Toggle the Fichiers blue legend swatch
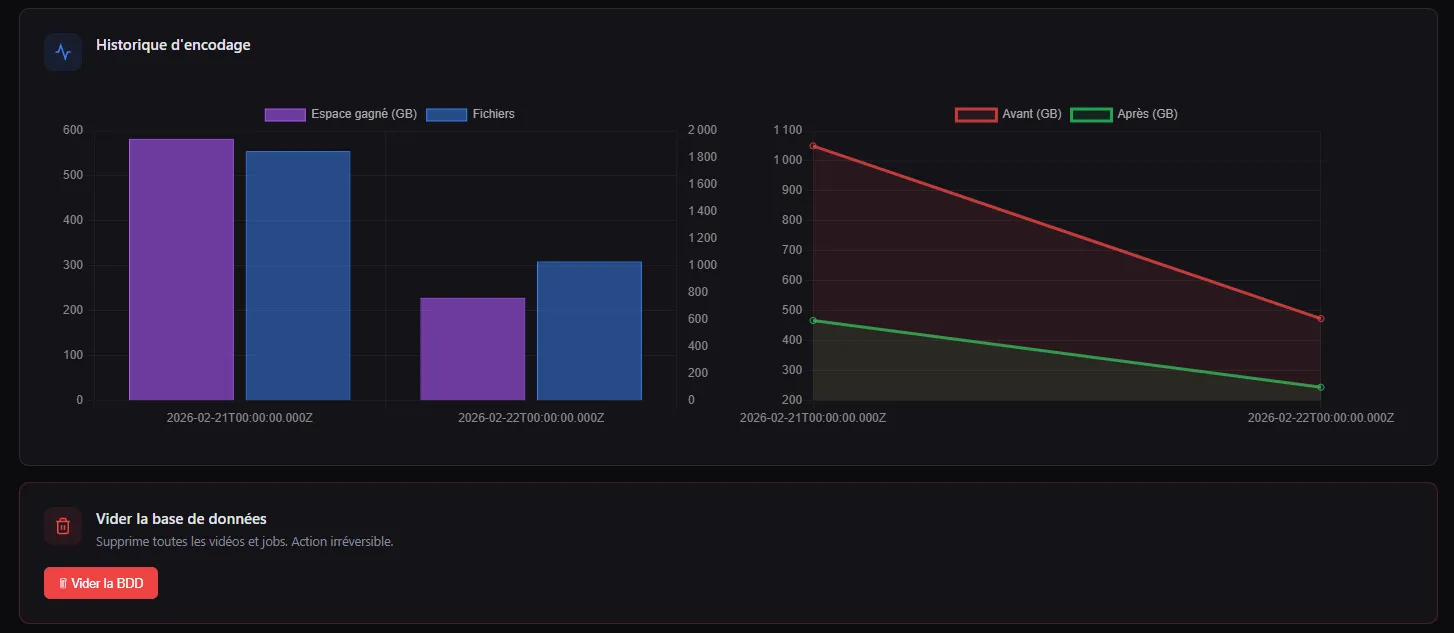Image resolution: width=1454 pixels, height=633 pixels. 447,114
